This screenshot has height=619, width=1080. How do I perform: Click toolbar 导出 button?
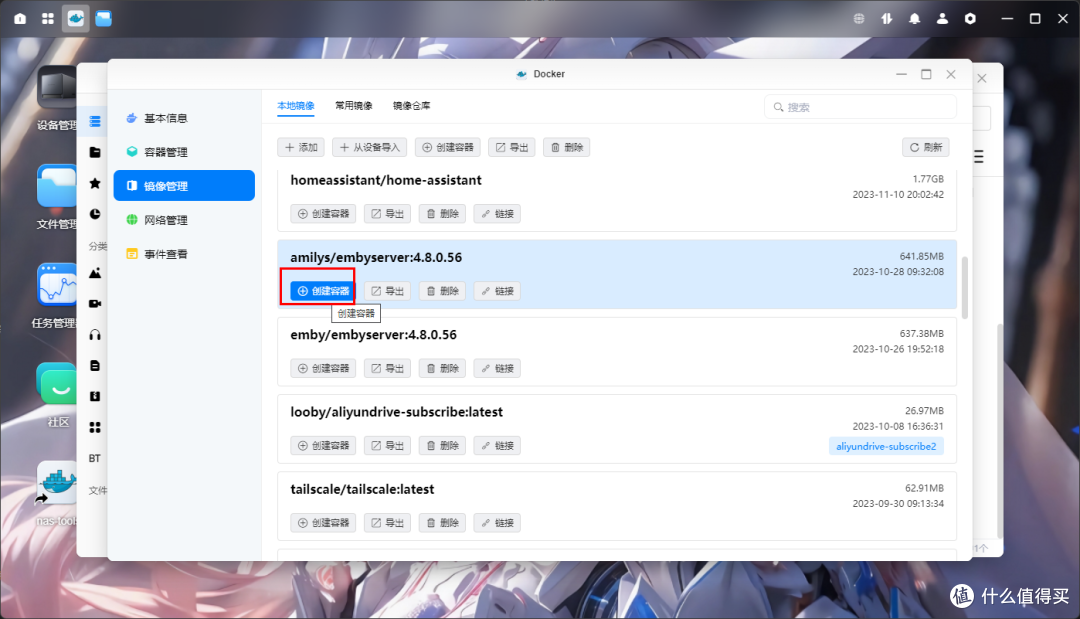[512, 147]
